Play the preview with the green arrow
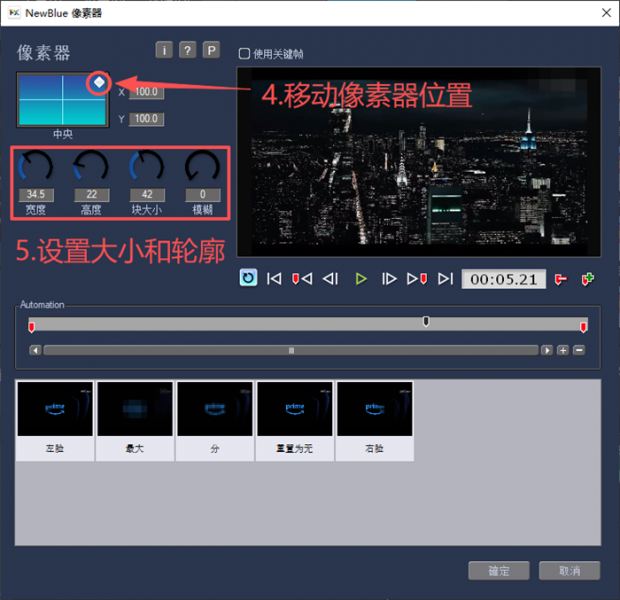The width and height of the screenshot is (620, 600). [x=361, y=279]
